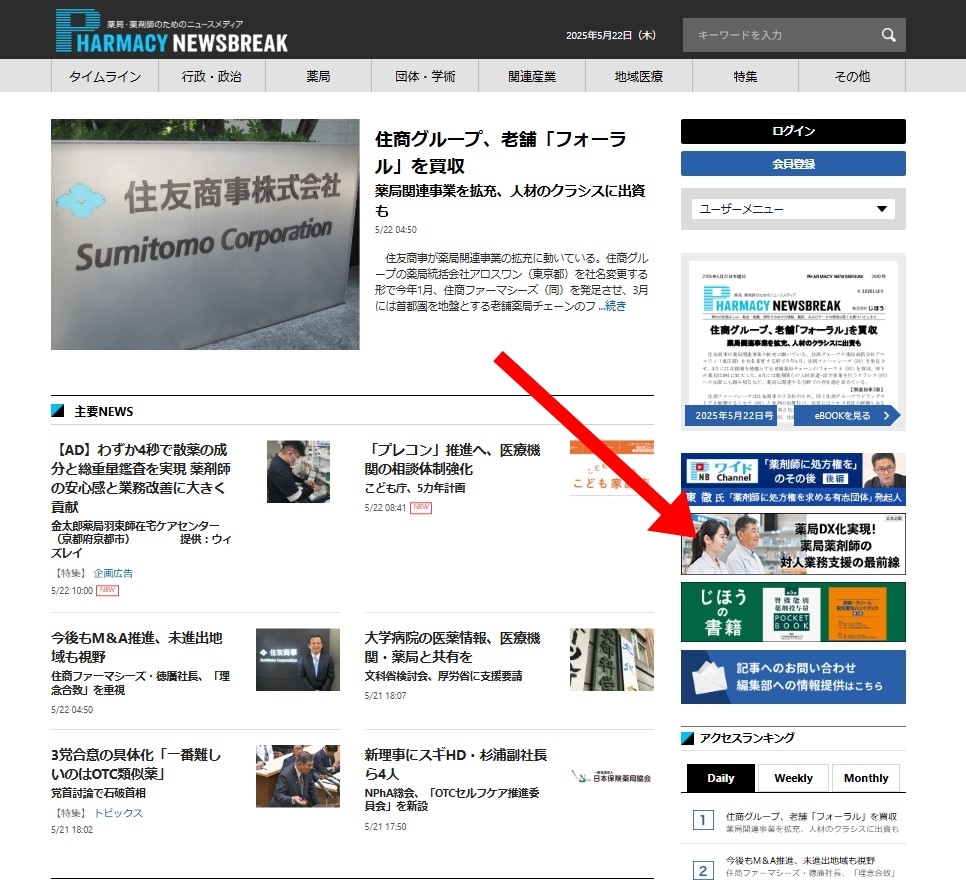Select 行政・政治 in navigation bar
The image size is (966, 880).
pos(212,76)
